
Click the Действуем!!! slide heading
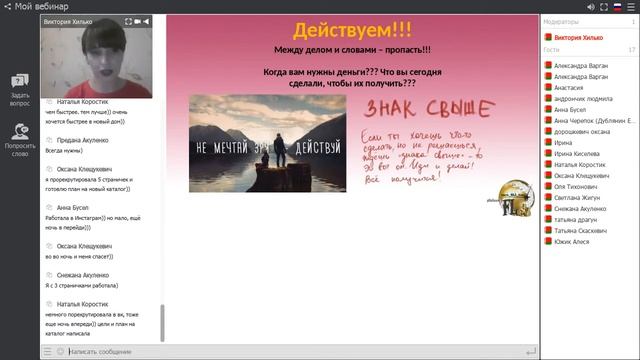point(352,30)
